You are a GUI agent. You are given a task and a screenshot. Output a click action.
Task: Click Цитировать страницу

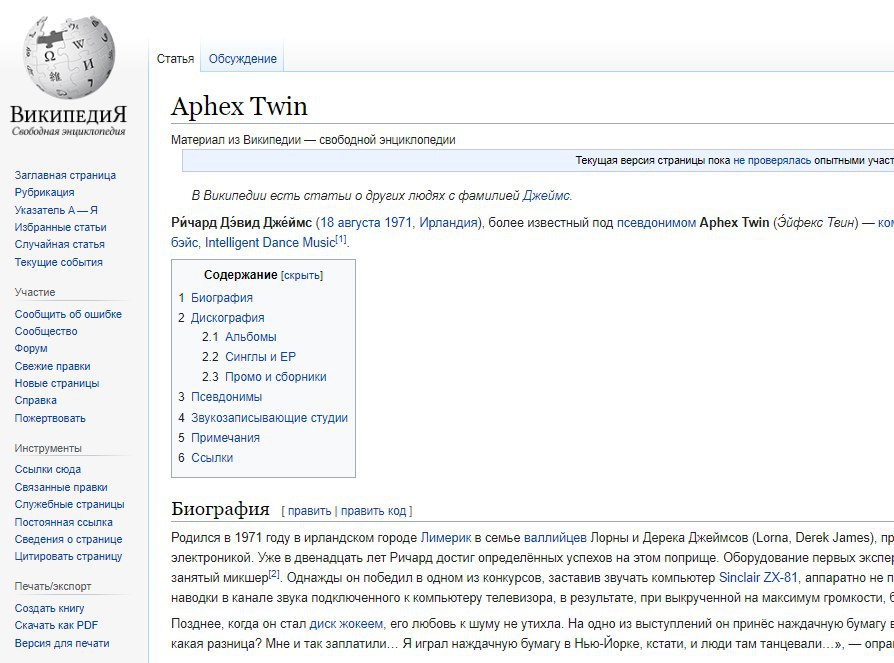coord(68,556)
